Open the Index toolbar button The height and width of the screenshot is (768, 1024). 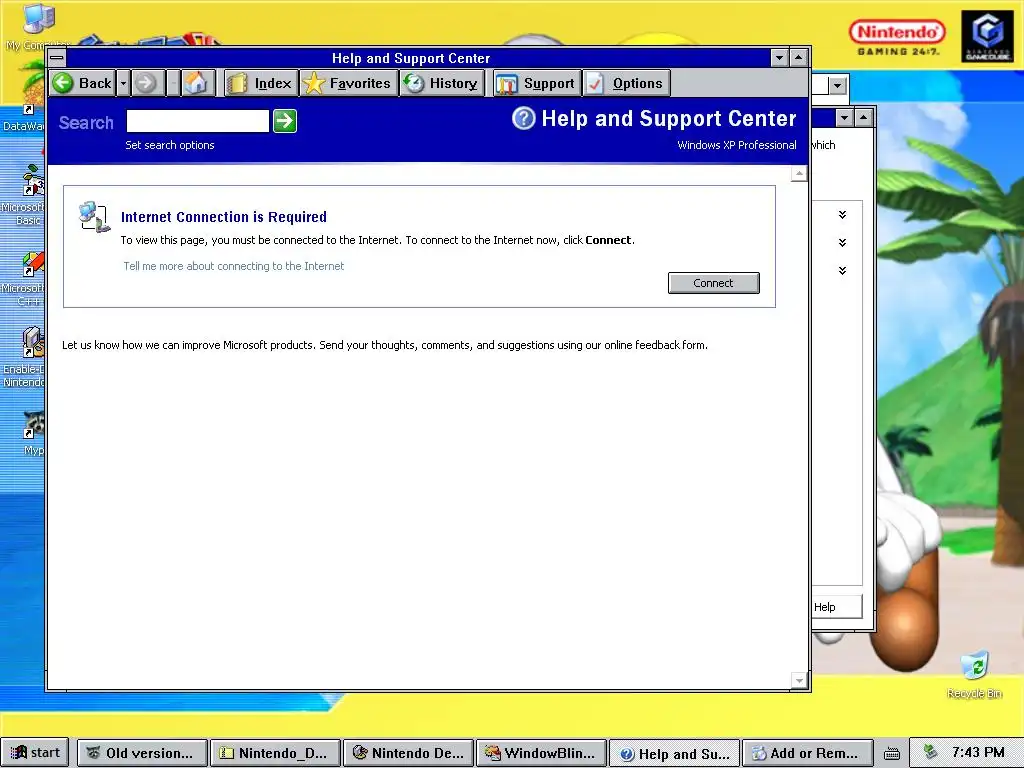(261, 83)
